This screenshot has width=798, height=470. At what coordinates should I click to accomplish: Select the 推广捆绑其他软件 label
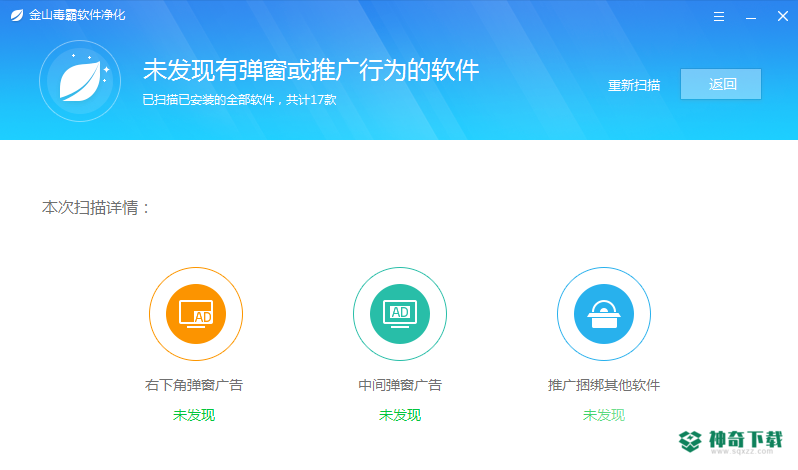(604, 385)
